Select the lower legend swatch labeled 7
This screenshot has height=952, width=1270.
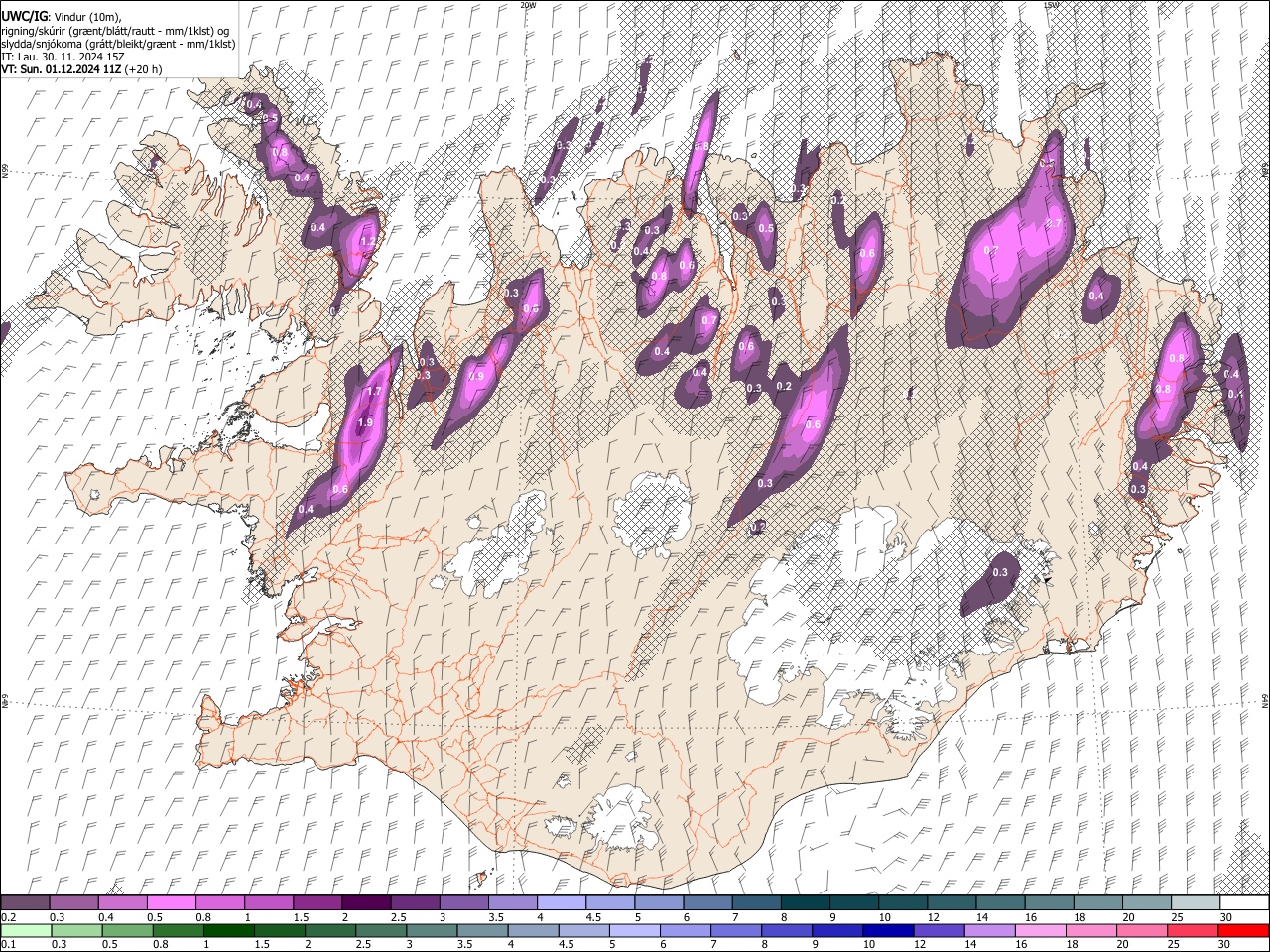[736, 930]
